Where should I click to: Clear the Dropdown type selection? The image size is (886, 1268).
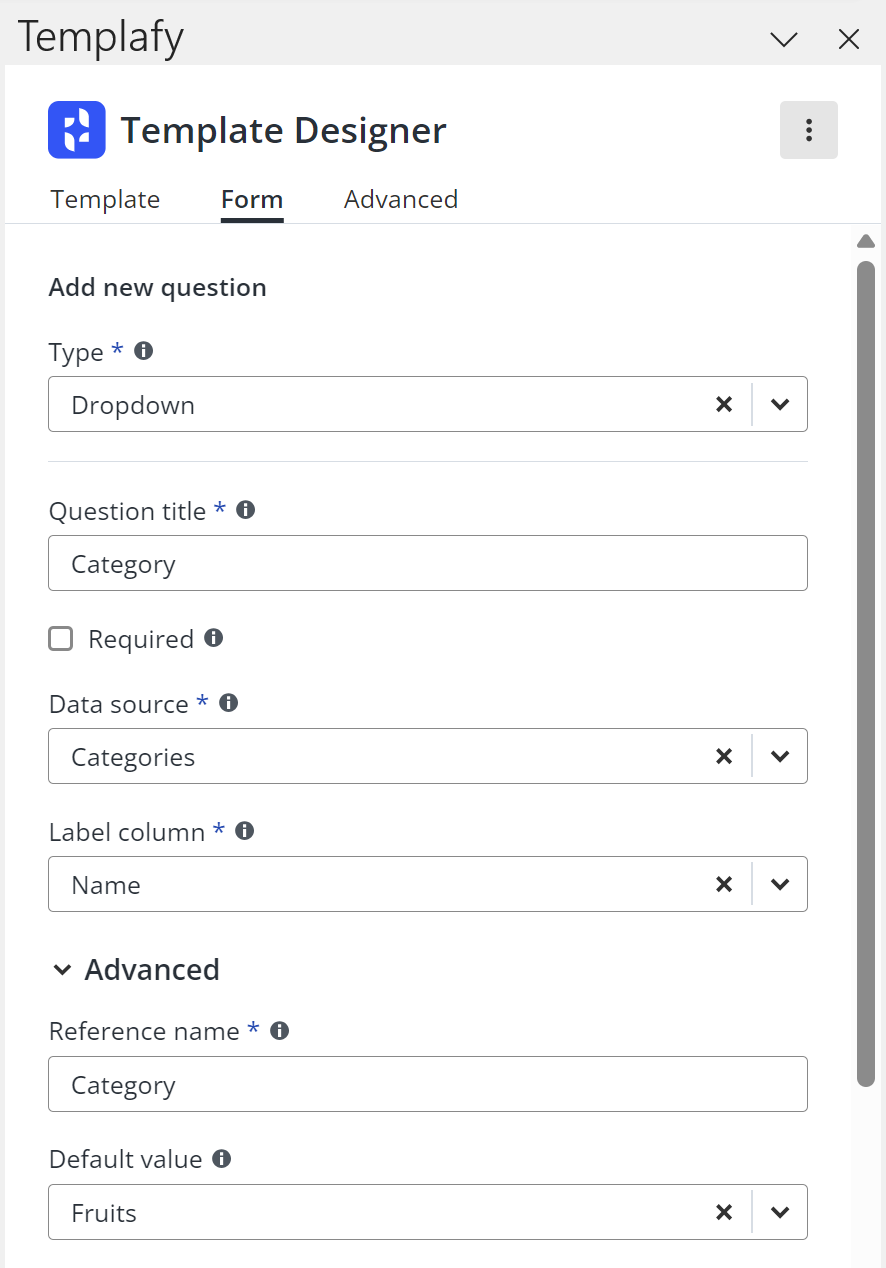pyautogui.click(x=724, y=404)
